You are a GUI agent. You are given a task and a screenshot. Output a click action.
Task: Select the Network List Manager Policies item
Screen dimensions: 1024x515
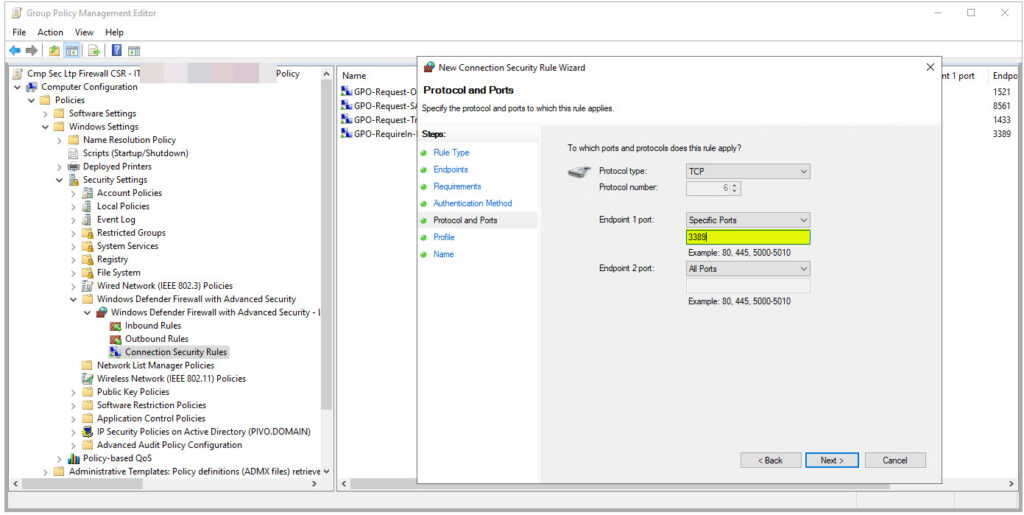[155, 366]
